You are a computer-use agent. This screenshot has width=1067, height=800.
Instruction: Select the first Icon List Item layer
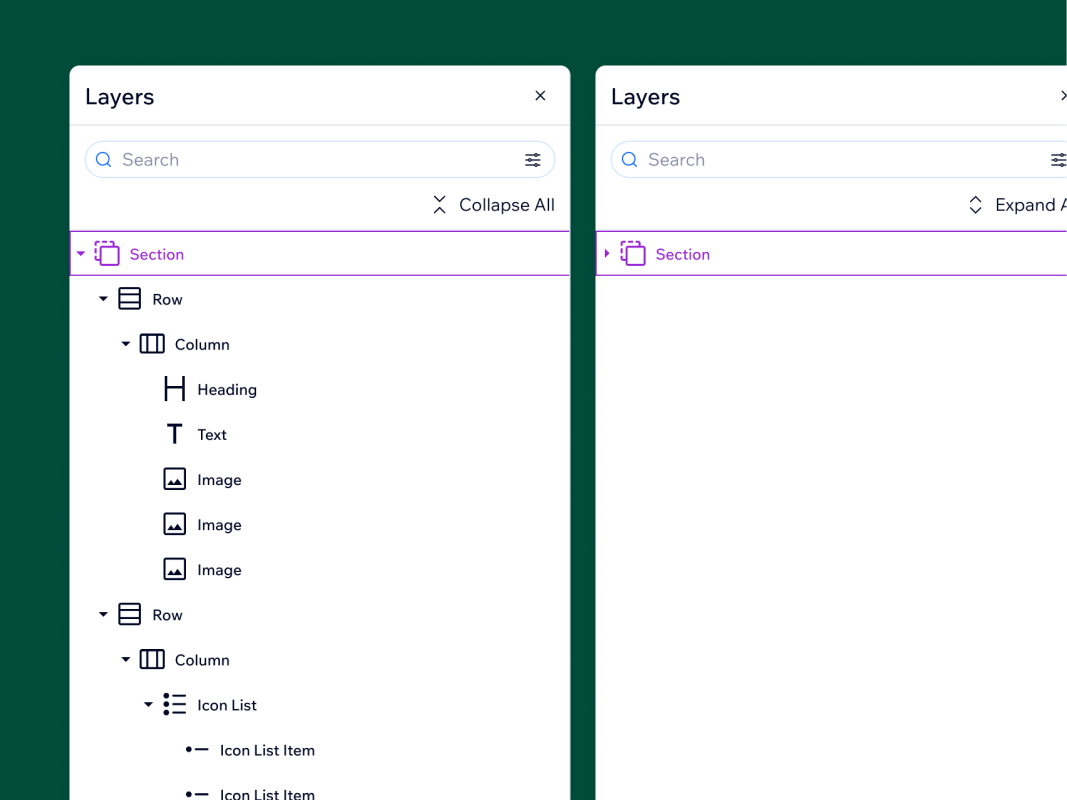267,750
